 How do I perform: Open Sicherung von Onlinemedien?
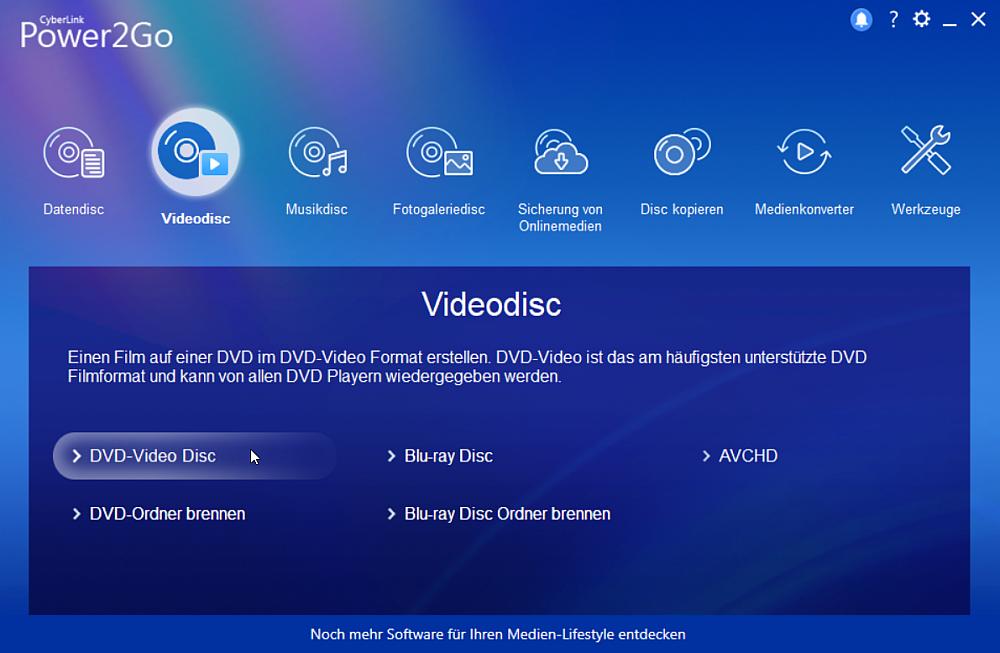pyautogui.click(x=560, y=152)
